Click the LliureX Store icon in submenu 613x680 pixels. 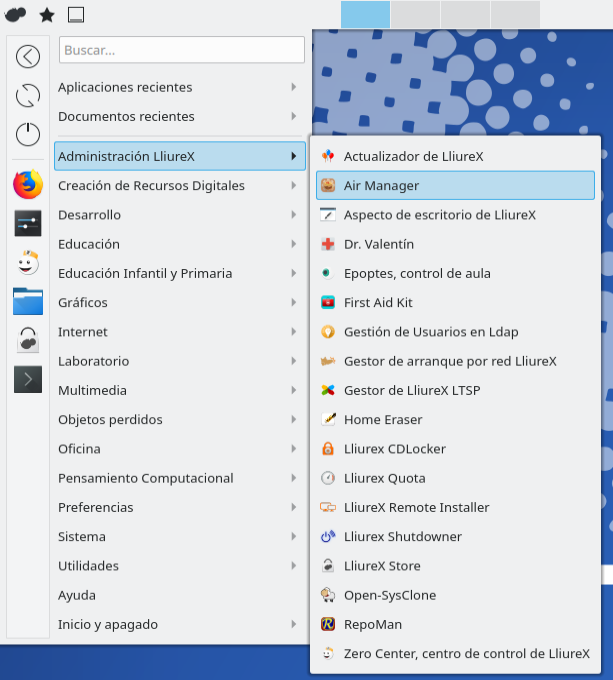(x=328, y=566)
